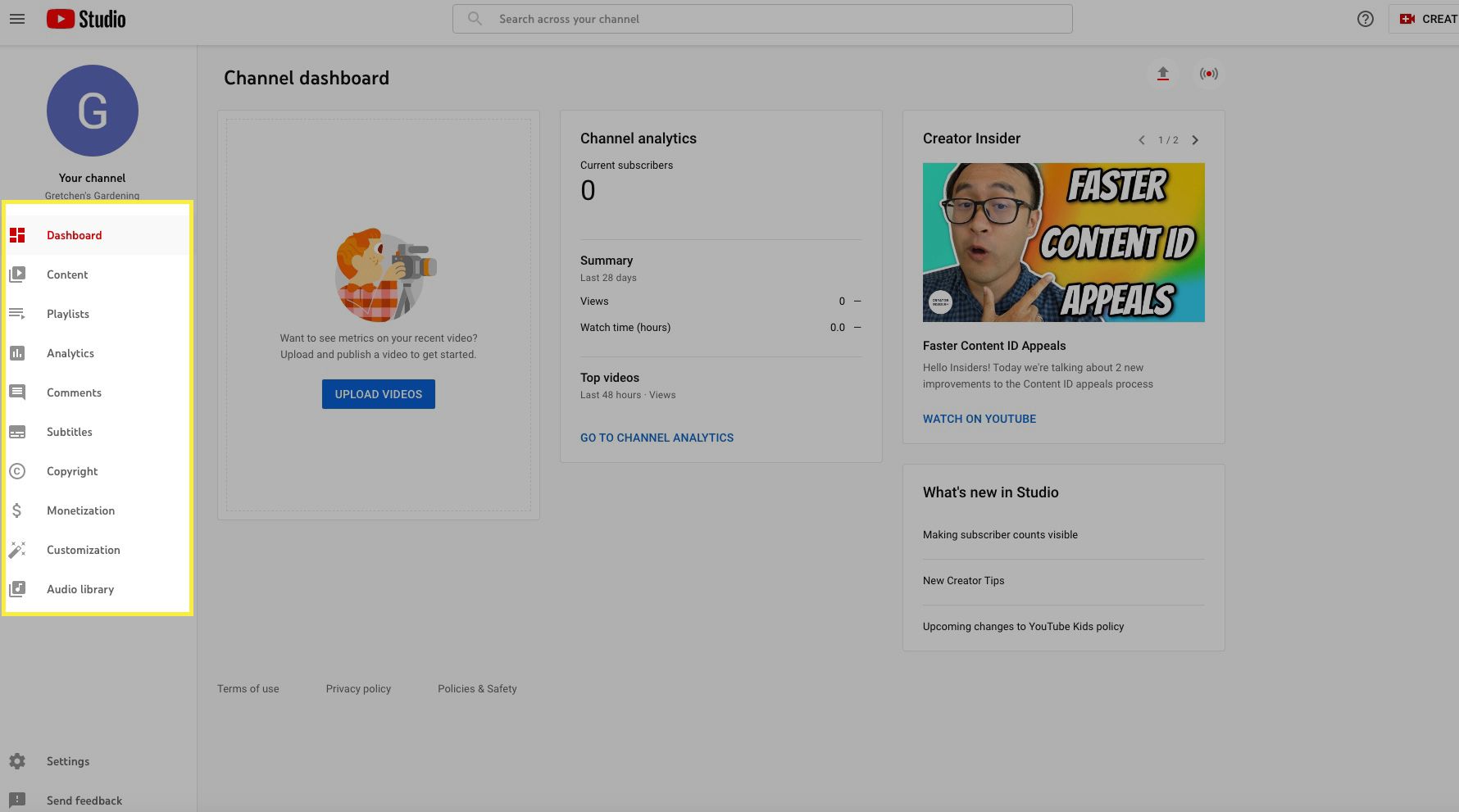The width and height of the screenshot is (1459, 812).
Task: Click the CREATE button text
Action: 1439,19
